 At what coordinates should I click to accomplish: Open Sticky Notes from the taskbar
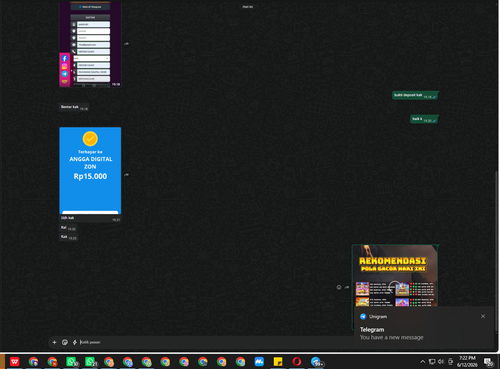[278, 362]
